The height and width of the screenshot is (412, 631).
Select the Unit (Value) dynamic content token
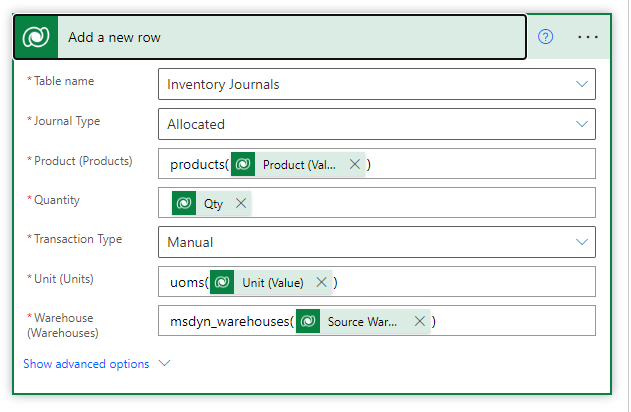[x=272, y=282]
